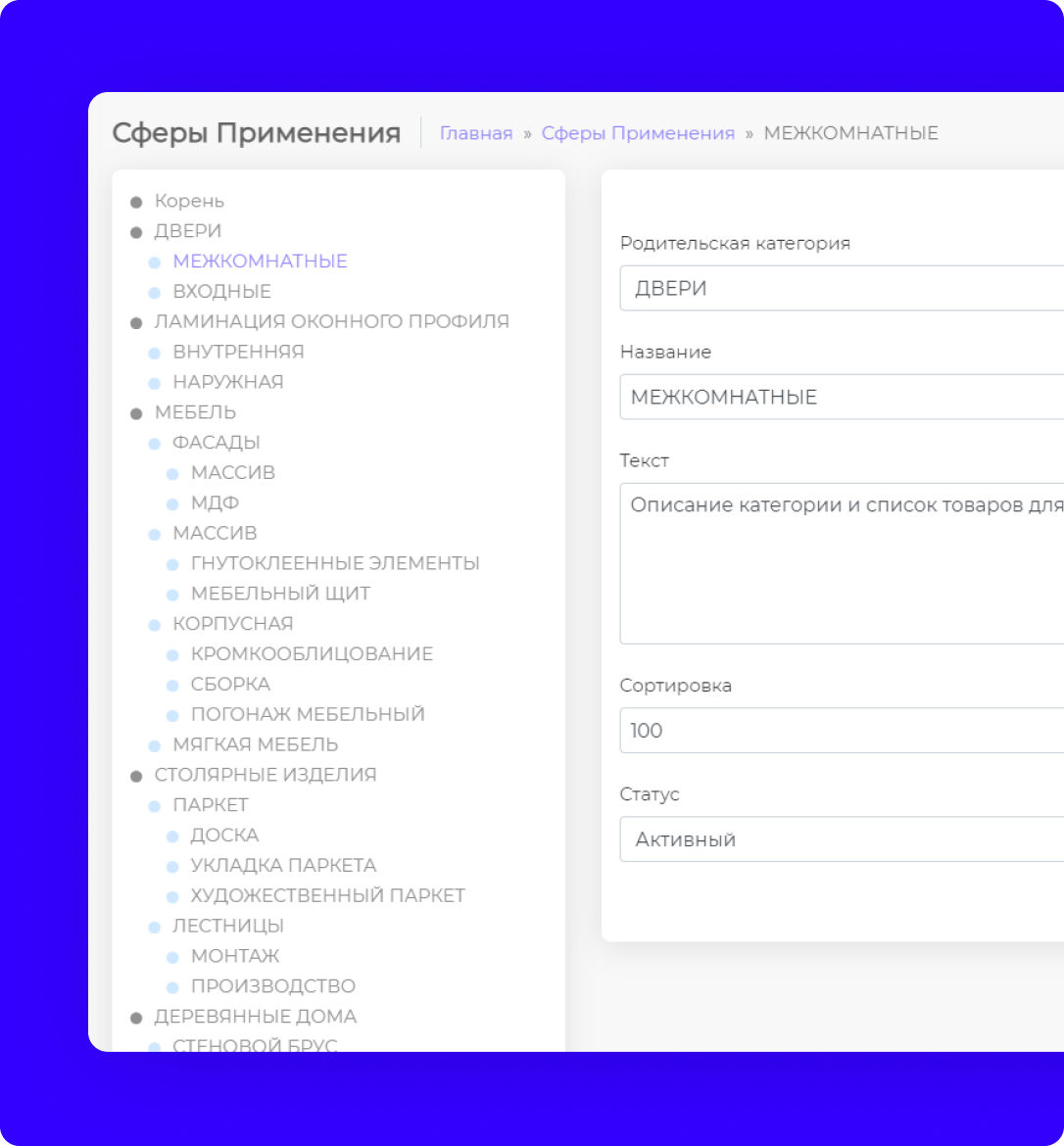The image size is (1064, 1146).
Task: Select the ФАСАДЫ tree item
Action: pos(217,443)
